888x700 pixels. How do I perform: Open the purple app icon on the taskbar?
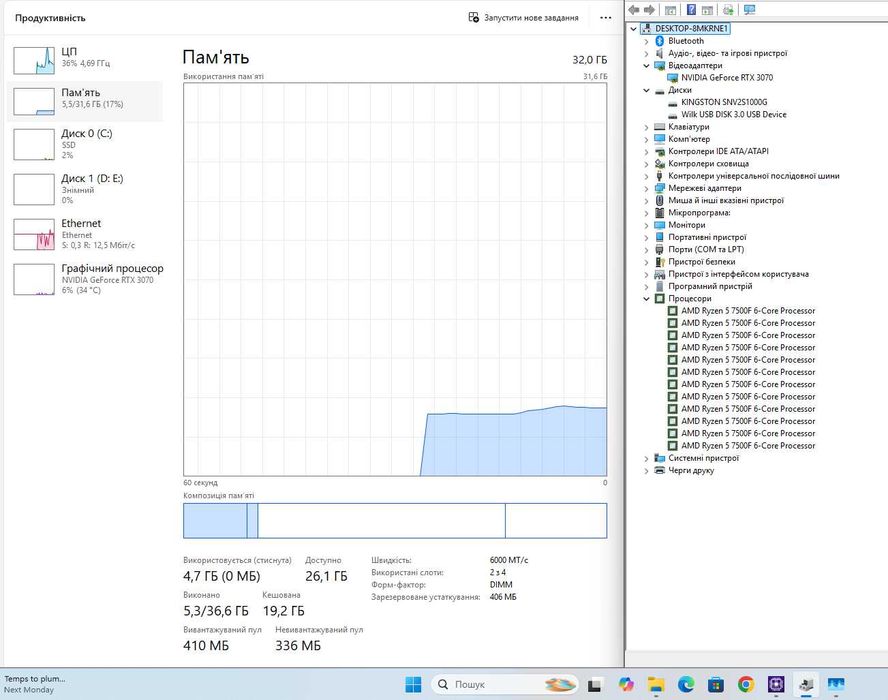tap(776, 685)
